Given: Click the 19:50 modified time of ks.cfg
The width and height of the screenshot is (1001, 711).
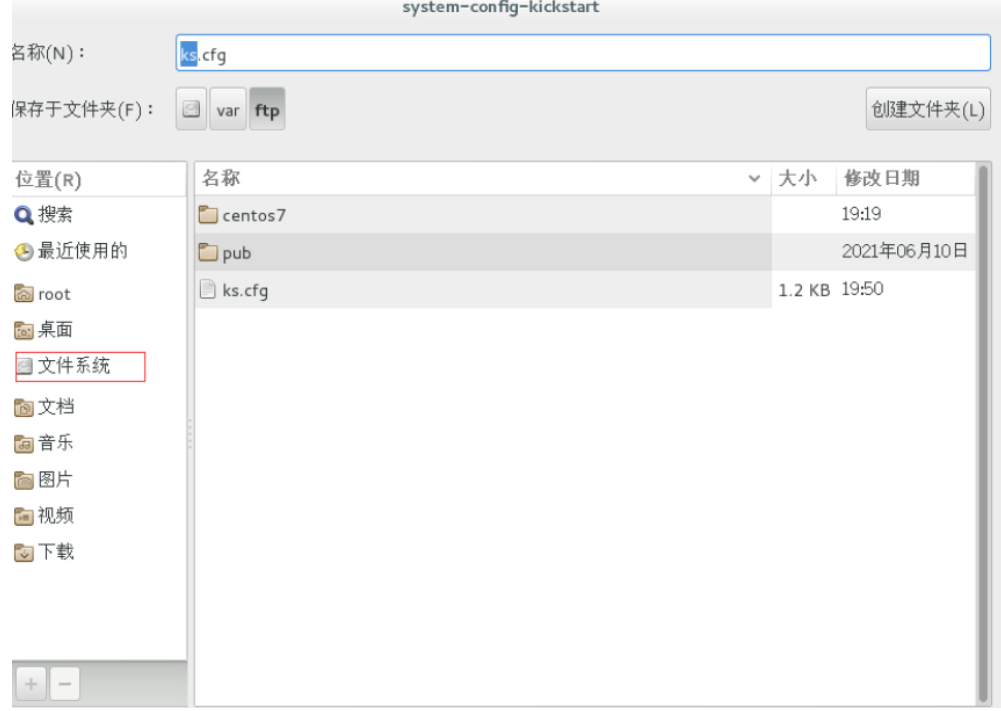Looking at the screenshot, I should tap(862, 289).
